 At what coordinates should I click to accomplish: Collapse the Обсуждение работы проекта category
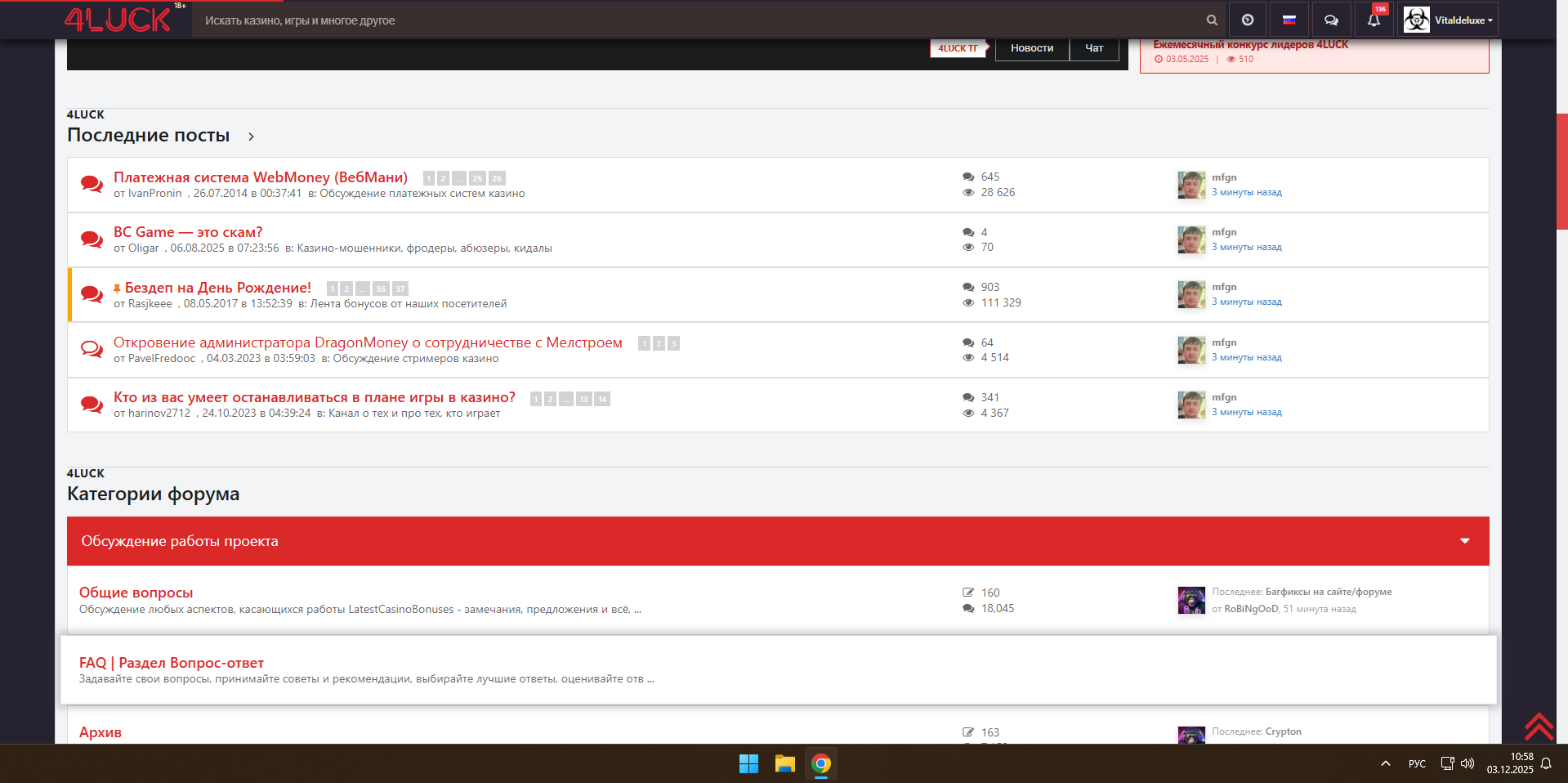(x=1464, y=541)
